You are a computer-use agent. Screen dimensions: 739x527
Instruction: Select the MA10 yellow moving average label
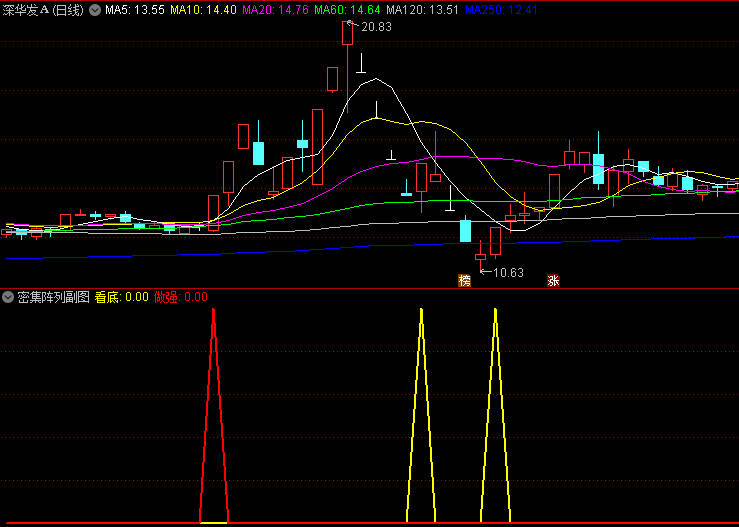pos(204,10)
